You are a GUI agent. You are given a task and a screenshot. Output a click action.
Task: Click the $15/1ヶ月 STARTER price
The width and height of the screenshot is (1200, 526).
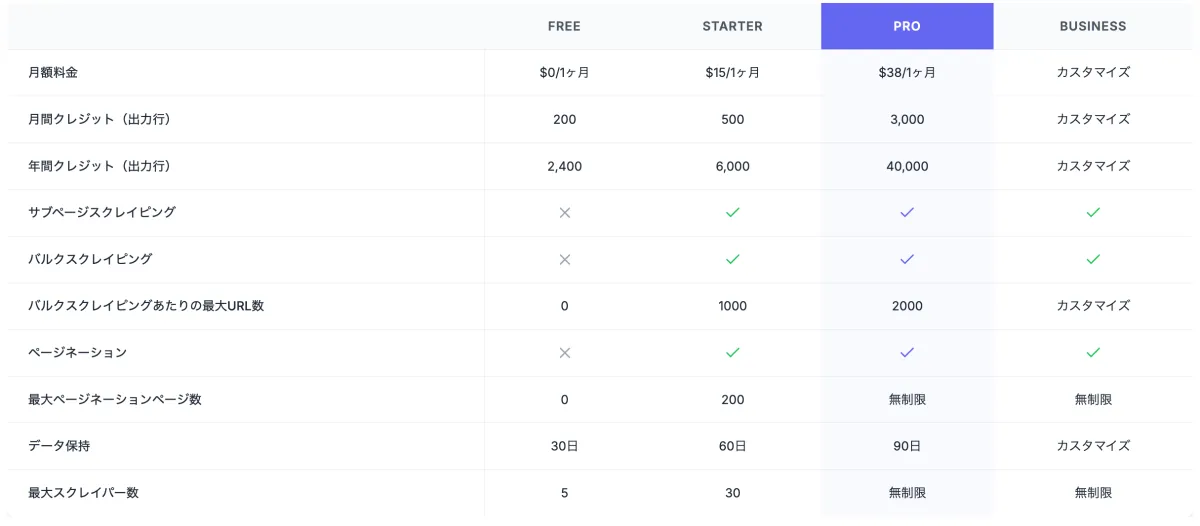pos(732,72)
